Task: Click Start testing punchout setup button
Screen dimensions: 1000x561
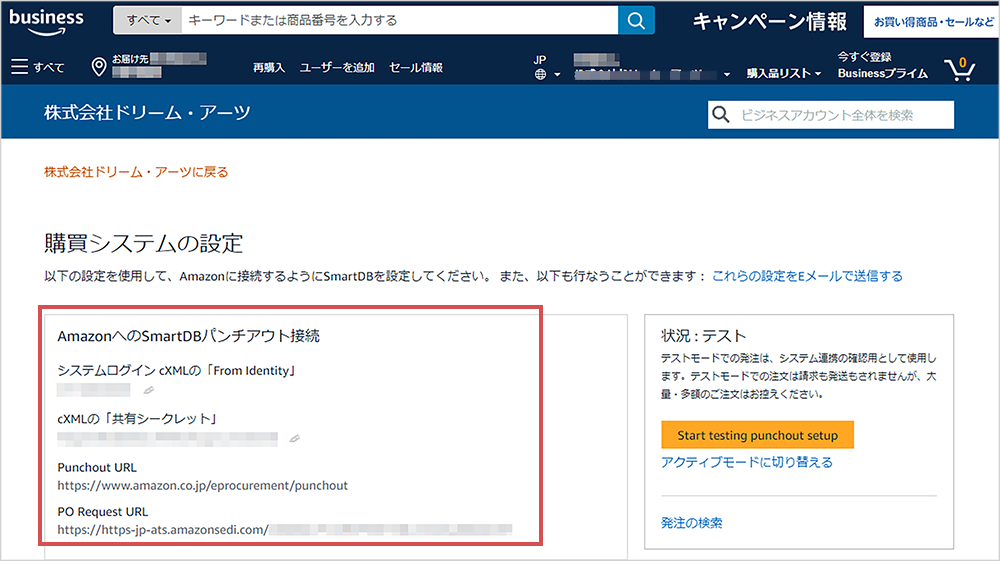Action: 758,435
